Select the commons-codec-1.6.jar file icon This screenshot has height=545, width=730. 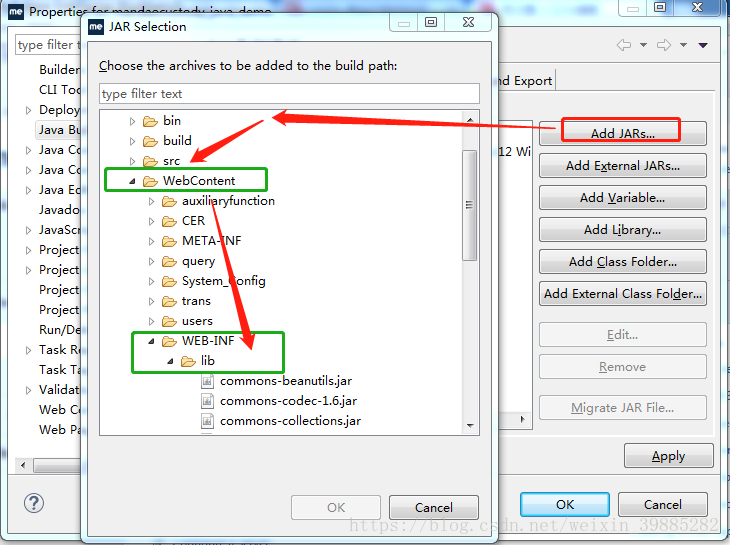pos(207,401)
